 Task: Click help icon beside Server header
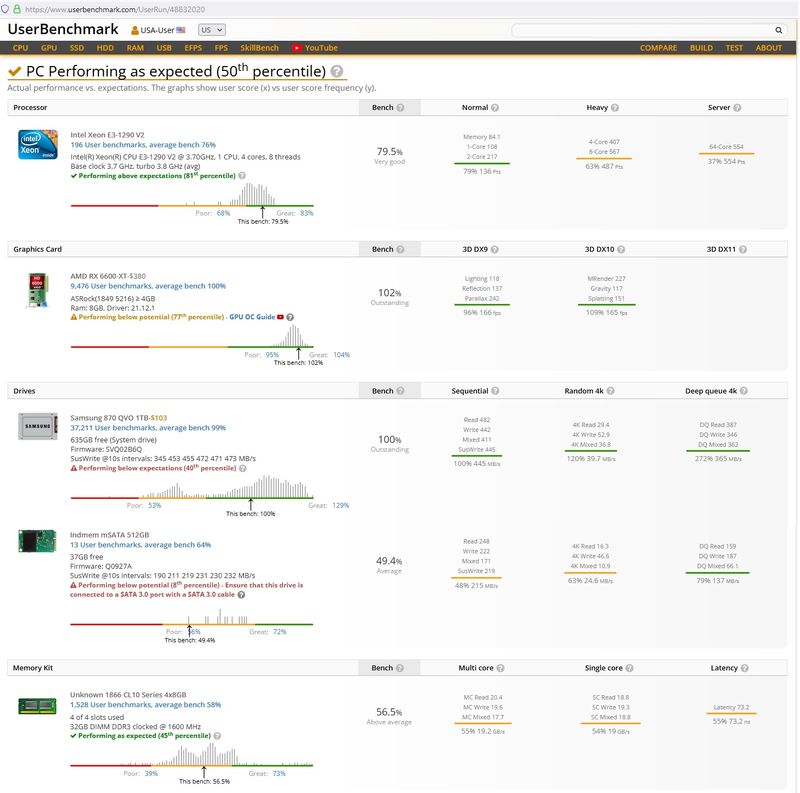point(737,108)
